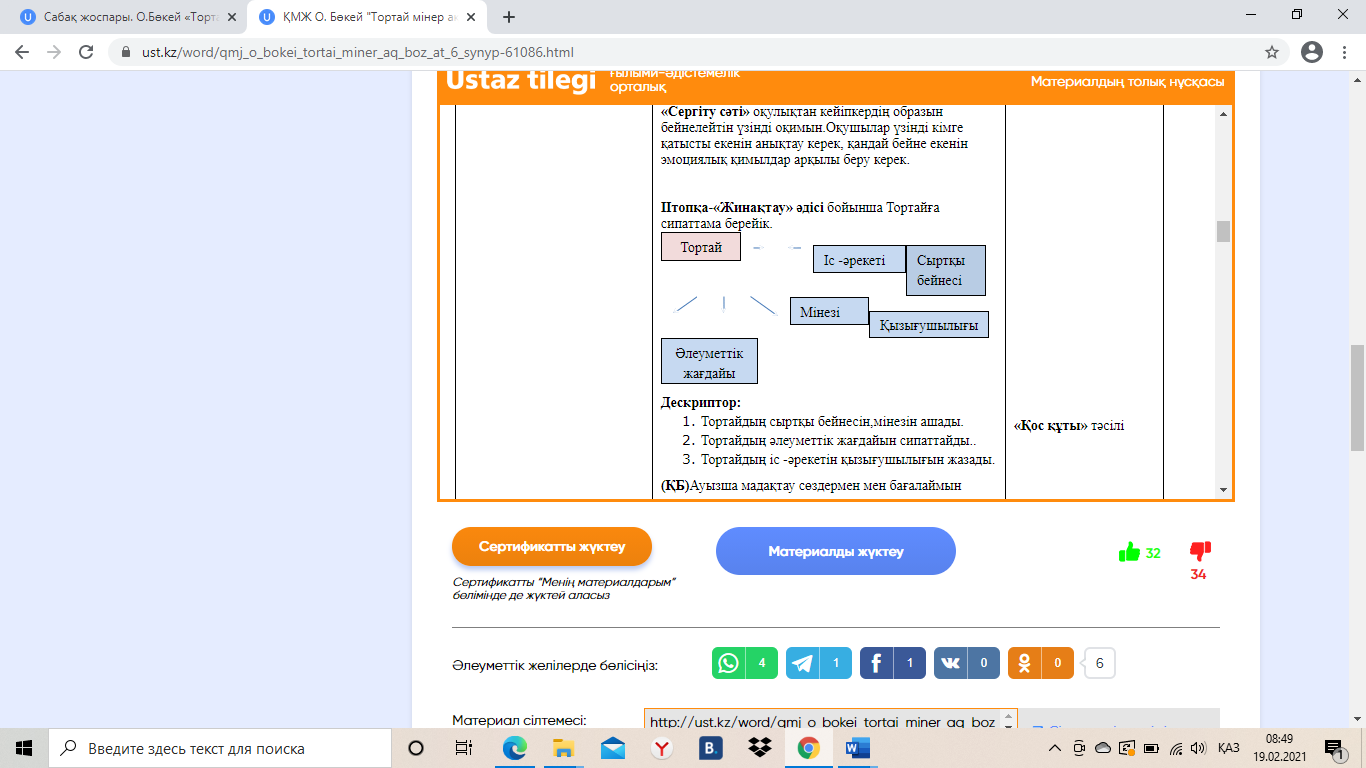
Task: Click the total share count "6"
Action: click(1099, 663)
